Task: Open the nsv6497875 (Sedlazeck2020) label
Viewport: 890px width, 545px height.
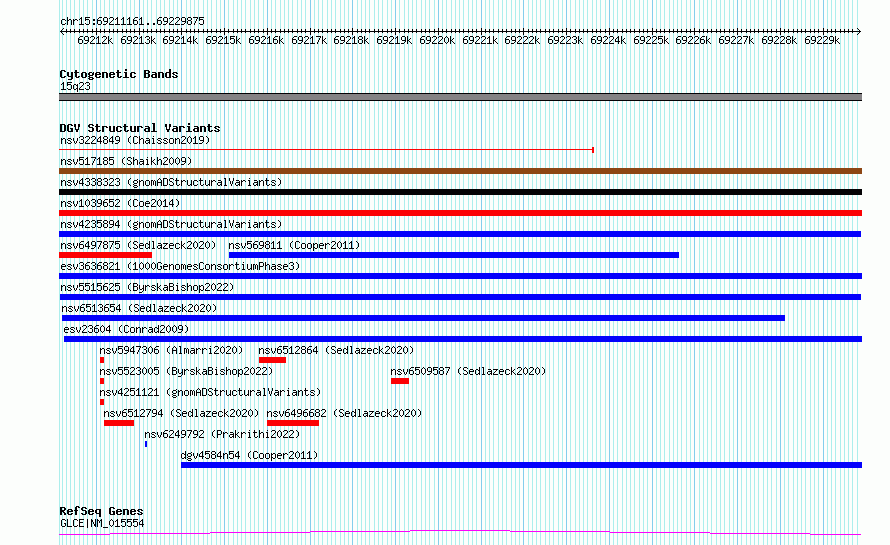Action: click(x=138, y=245)
